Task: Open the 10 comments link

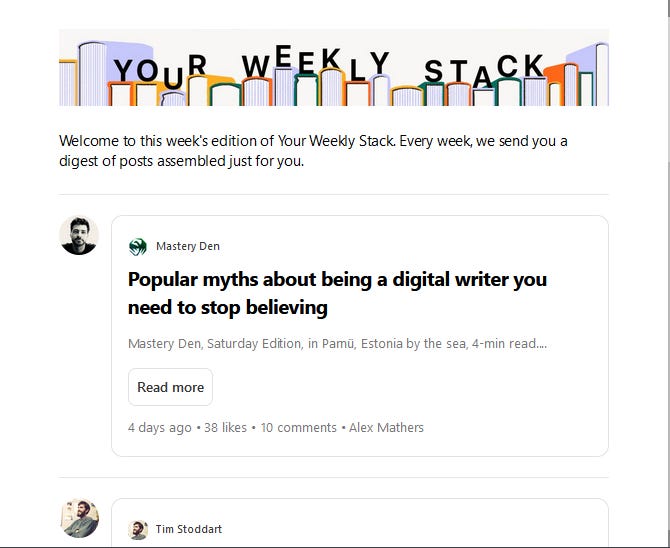Action: pyautogui.click(x=298, y=427)
